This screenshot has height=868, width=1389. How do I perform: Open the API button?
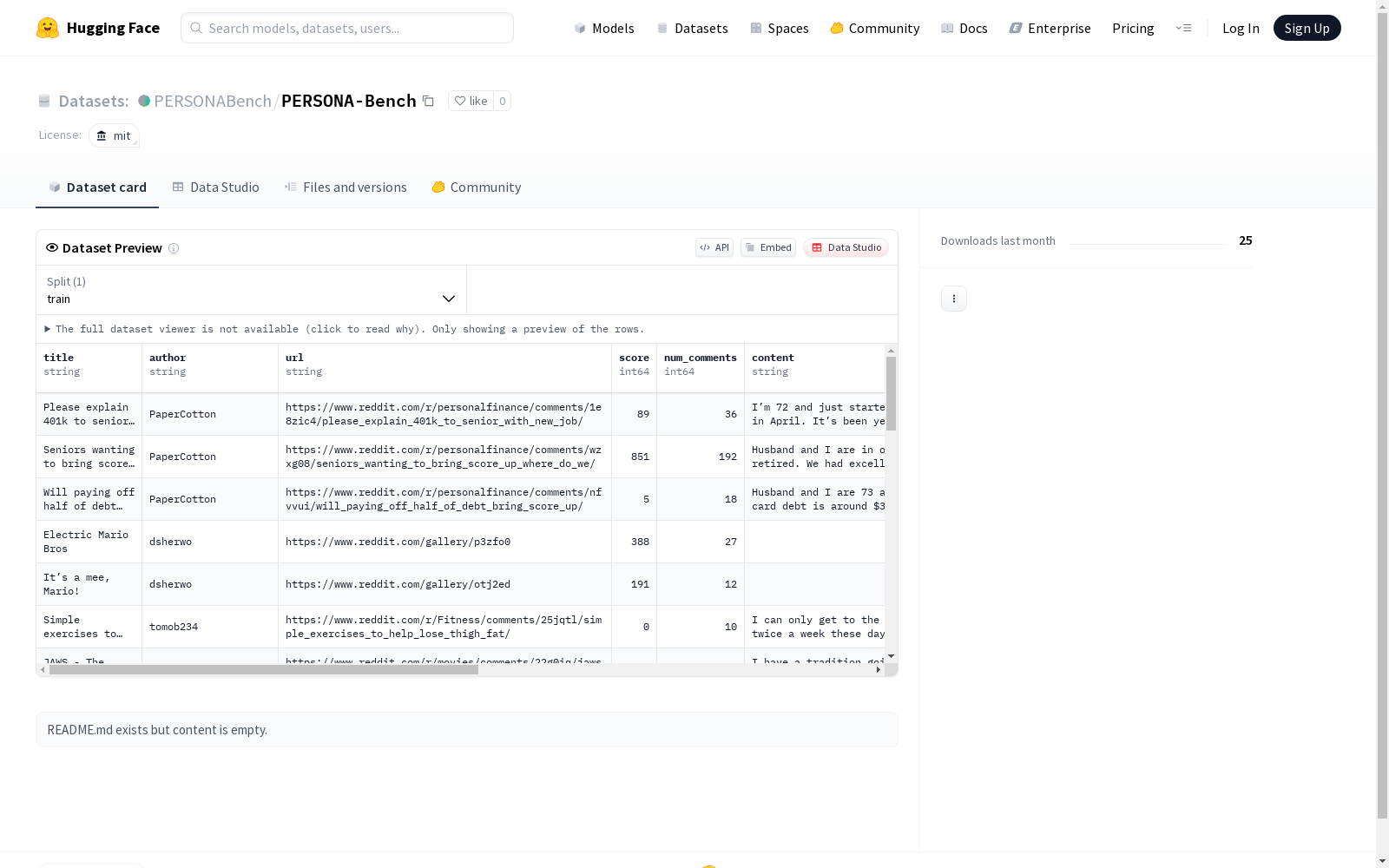pos(714,247)
